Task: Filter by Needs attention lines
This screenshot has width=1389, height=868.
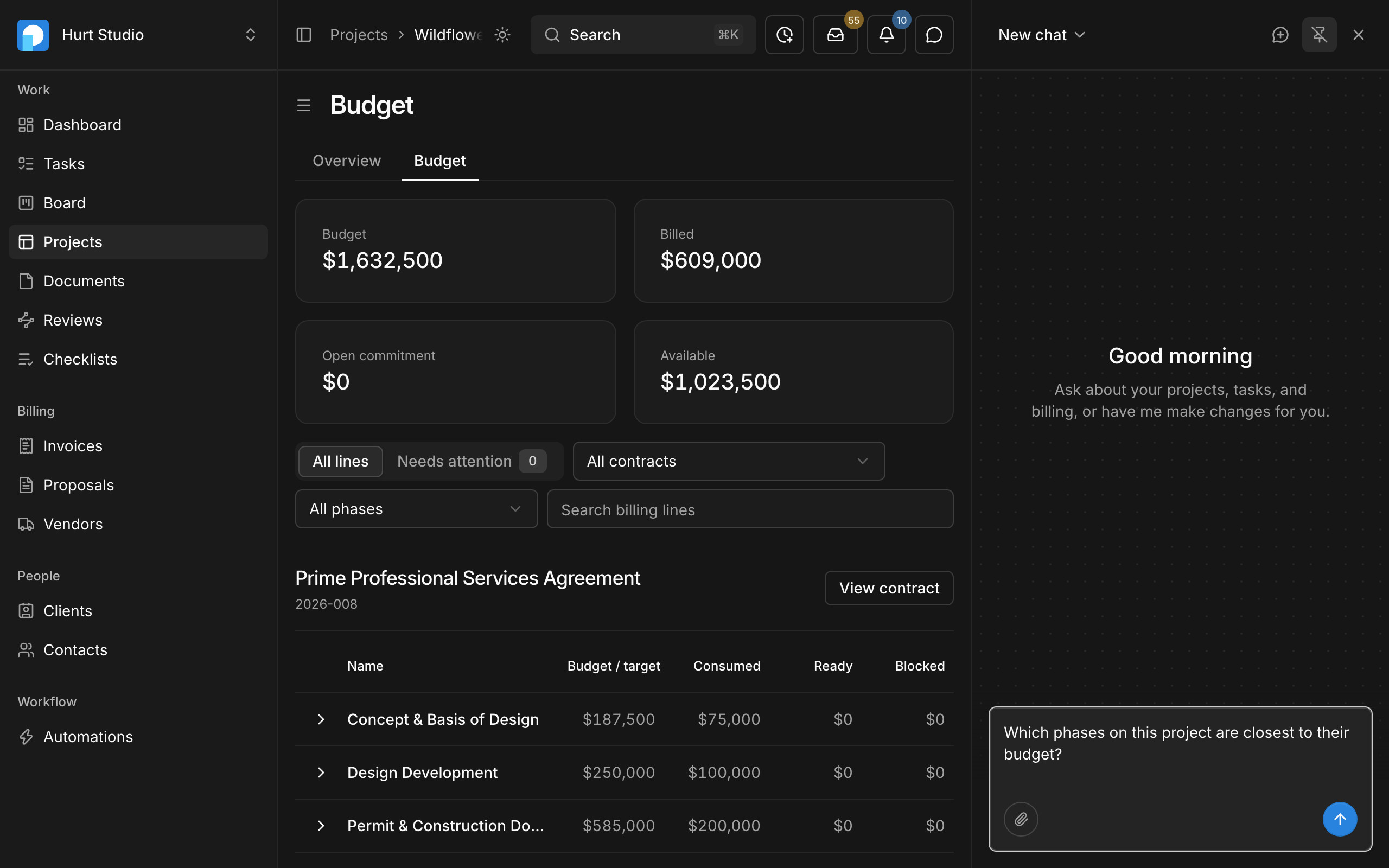Action: [x=471, y=461]
